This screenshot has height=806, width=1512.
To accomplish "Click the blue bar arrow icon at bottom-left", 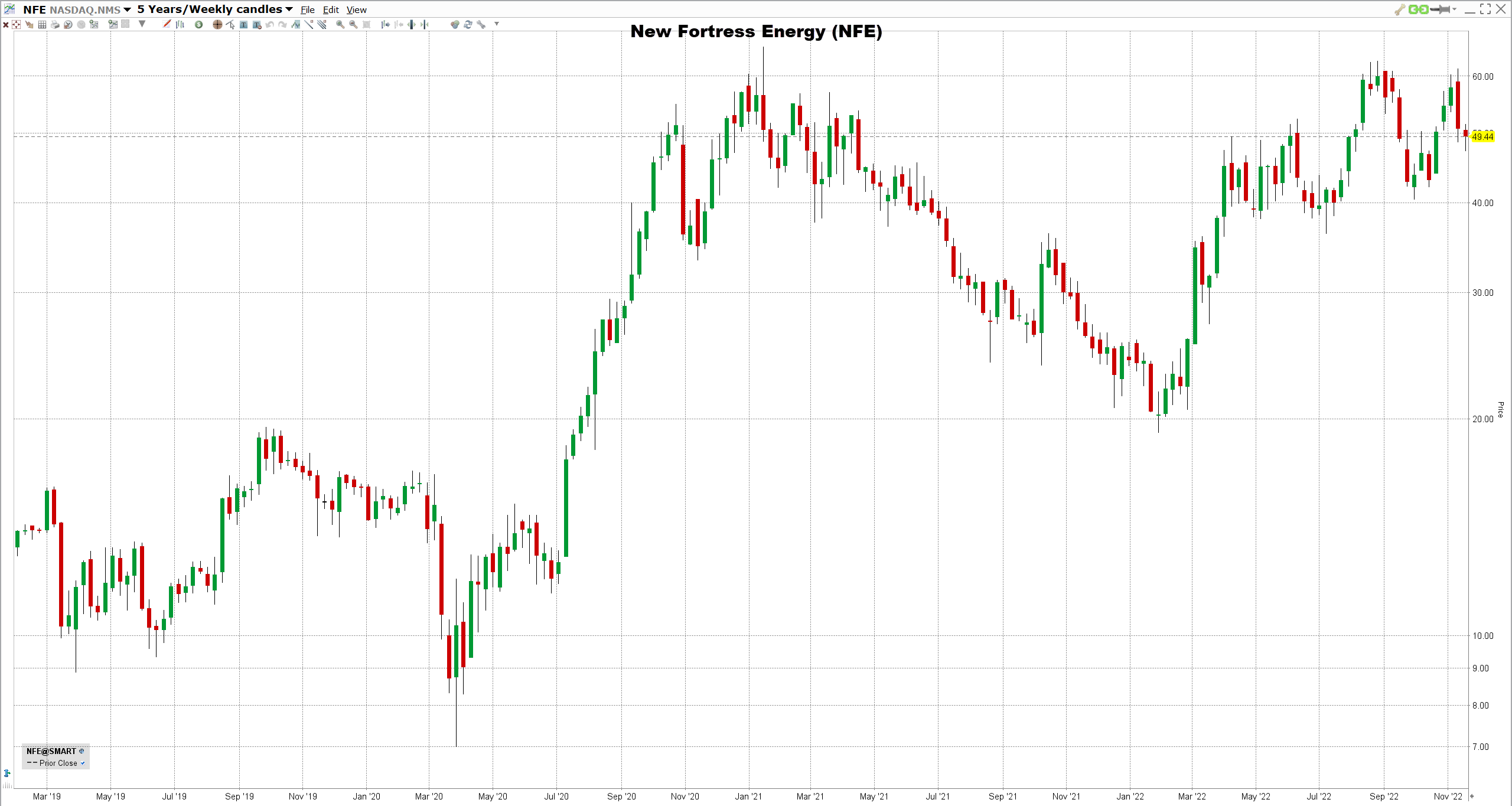I will pyautogui.click(x=7, y=773).
